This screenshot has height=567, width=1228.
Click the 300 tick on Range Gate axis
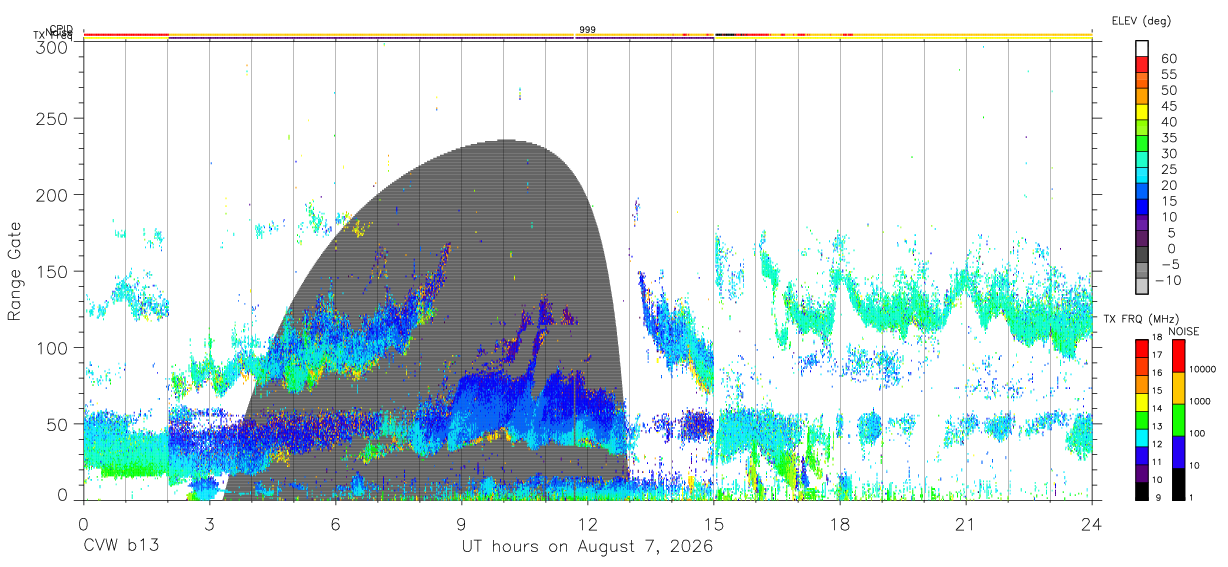53,48
